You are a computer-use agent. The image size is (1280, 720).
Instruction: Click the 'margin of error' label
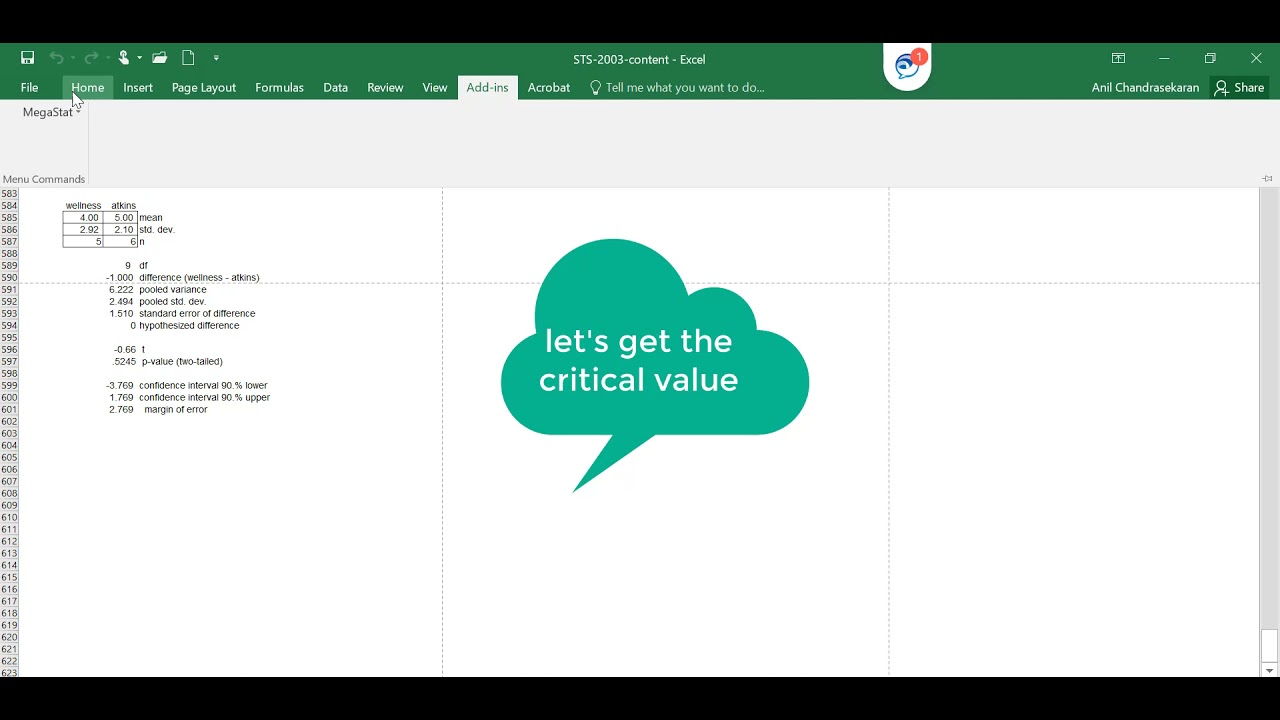coord(176,409)
